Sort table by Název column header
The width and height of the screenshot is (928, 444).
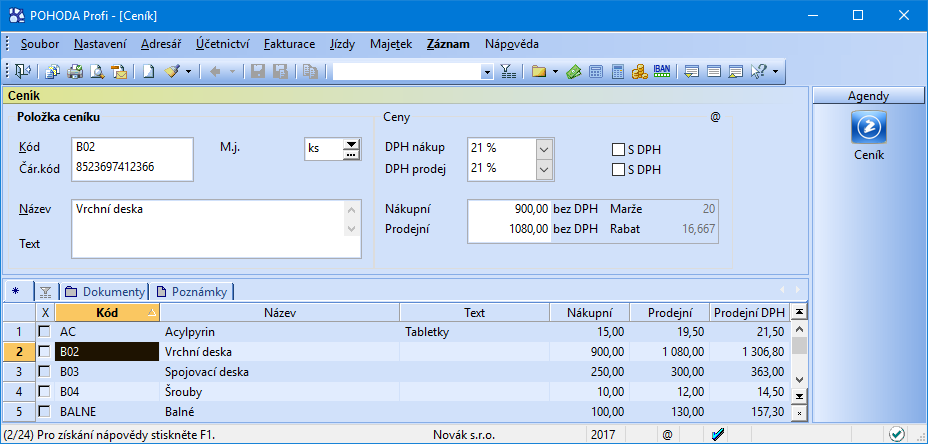(280, 313)
